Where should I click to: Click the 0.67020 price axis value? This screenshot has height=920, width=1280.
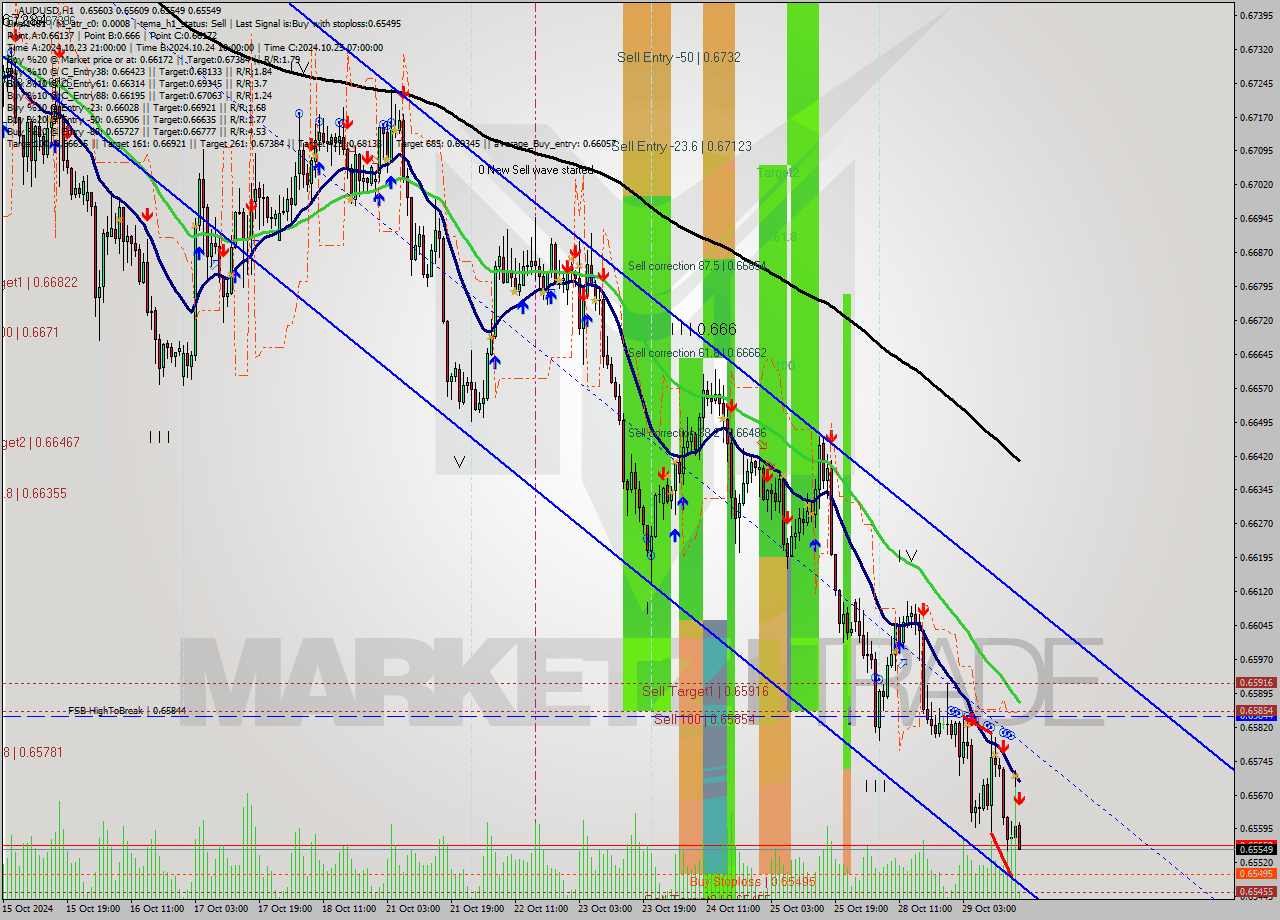pos(1256,185)
